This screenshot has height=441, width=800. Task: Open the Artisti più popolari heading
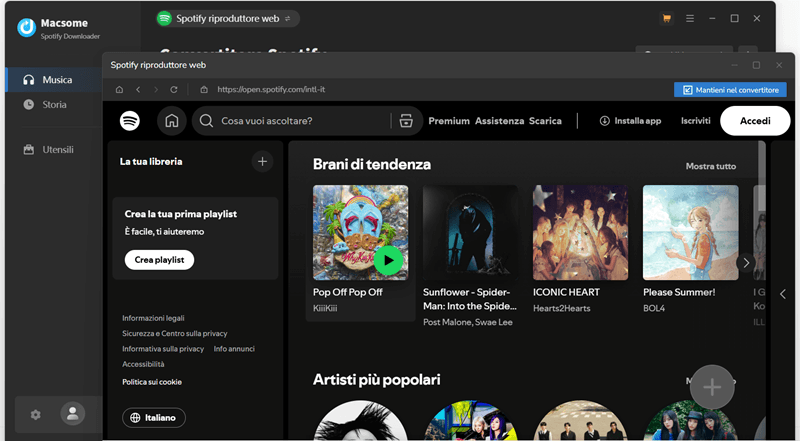coord(377,380)
